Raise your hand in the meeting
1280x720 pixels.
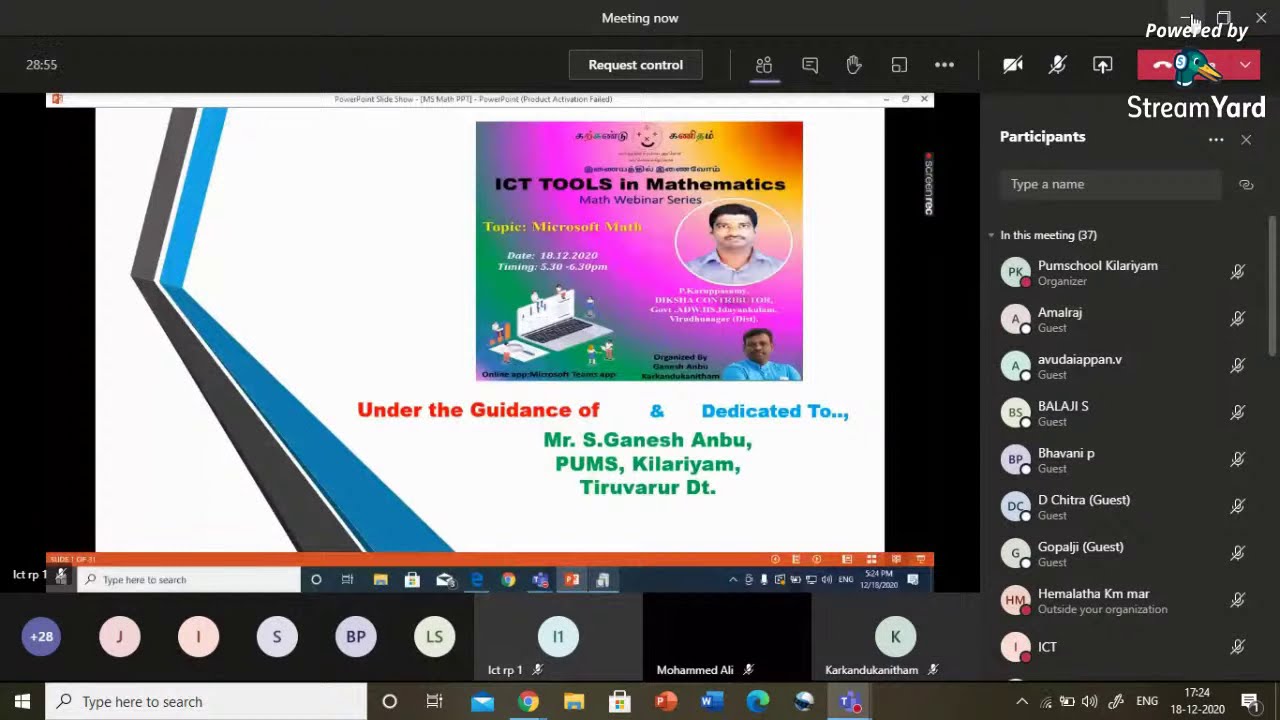coord(854,65)
